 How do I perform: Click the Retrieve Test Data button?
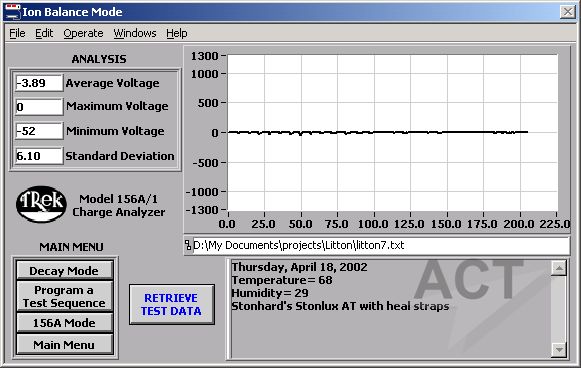click(172, 304)
